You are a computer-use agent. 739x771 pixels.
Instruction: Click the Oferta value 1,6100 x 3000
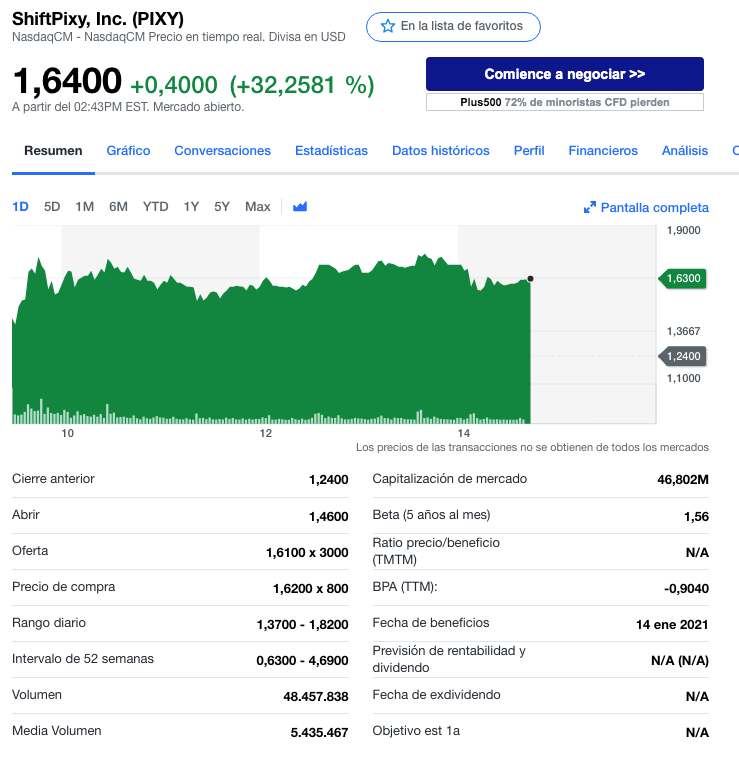coord(307,553)
